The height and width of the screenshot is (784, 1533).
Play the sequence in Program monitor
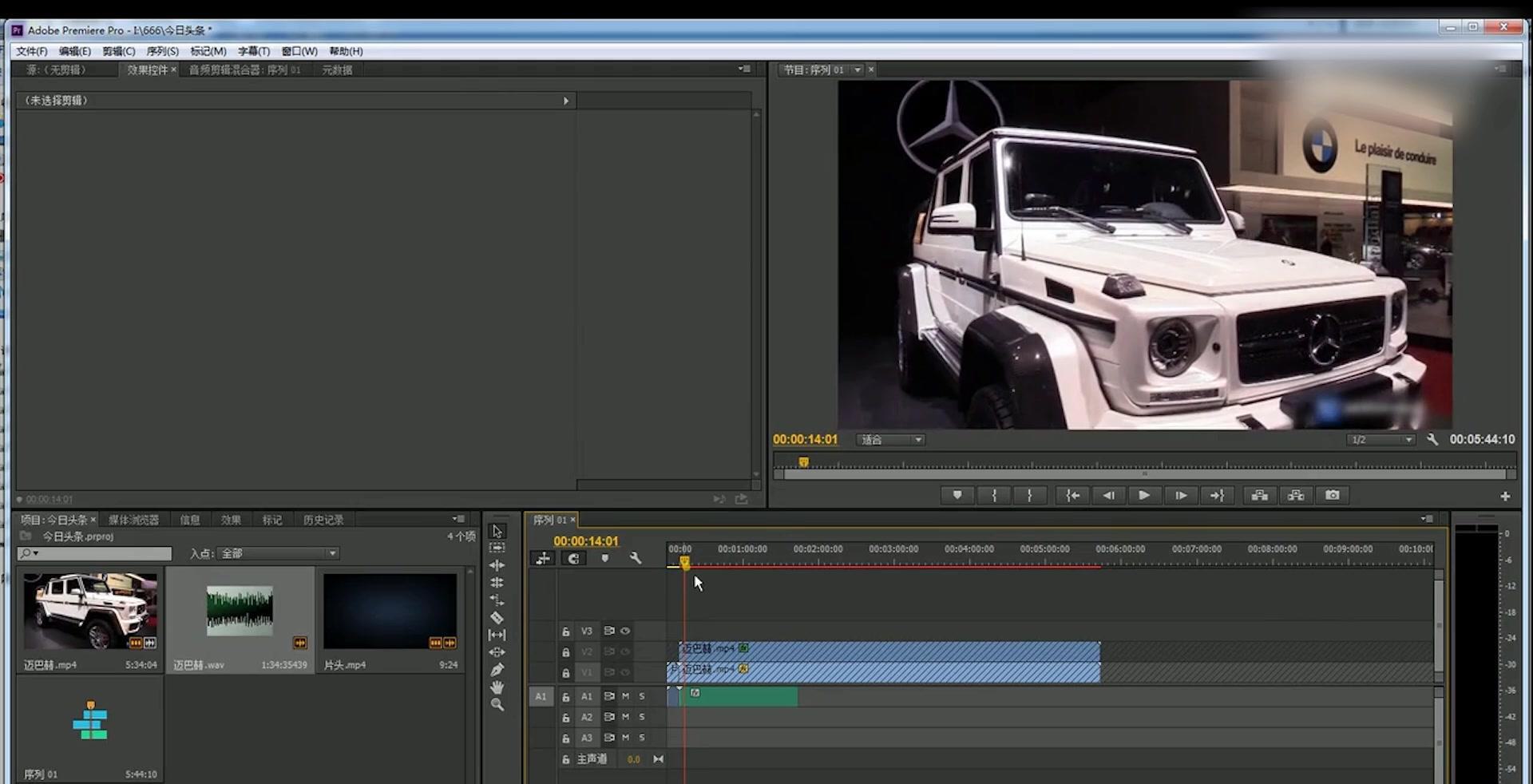[x=1144, y=496]
